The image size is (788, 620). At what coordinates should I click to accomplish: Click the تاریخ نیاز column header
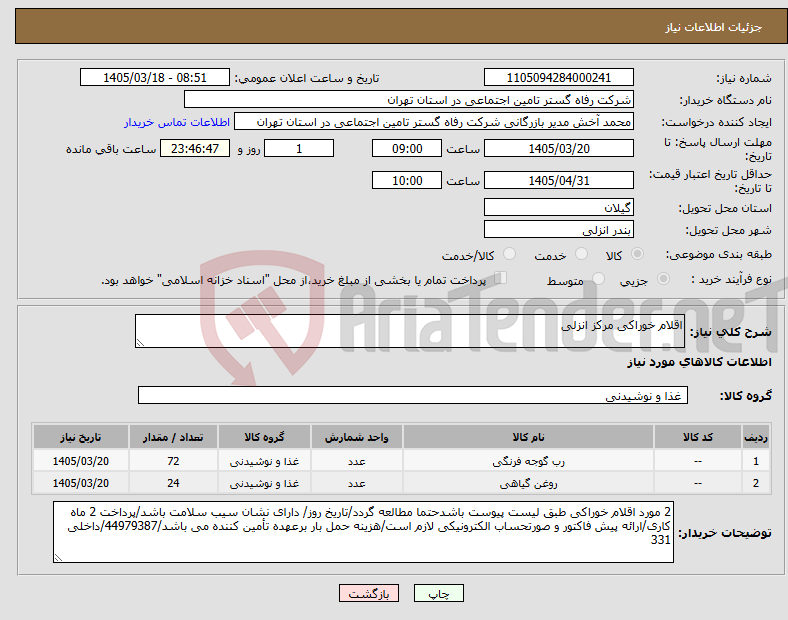[x=80, y=437]
